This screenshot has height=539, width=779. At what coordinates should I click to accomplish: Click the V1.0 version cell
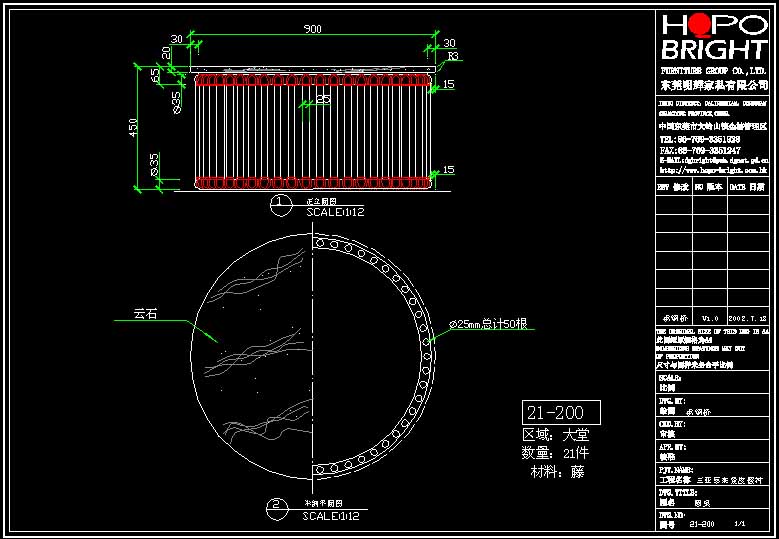point(710,318)
